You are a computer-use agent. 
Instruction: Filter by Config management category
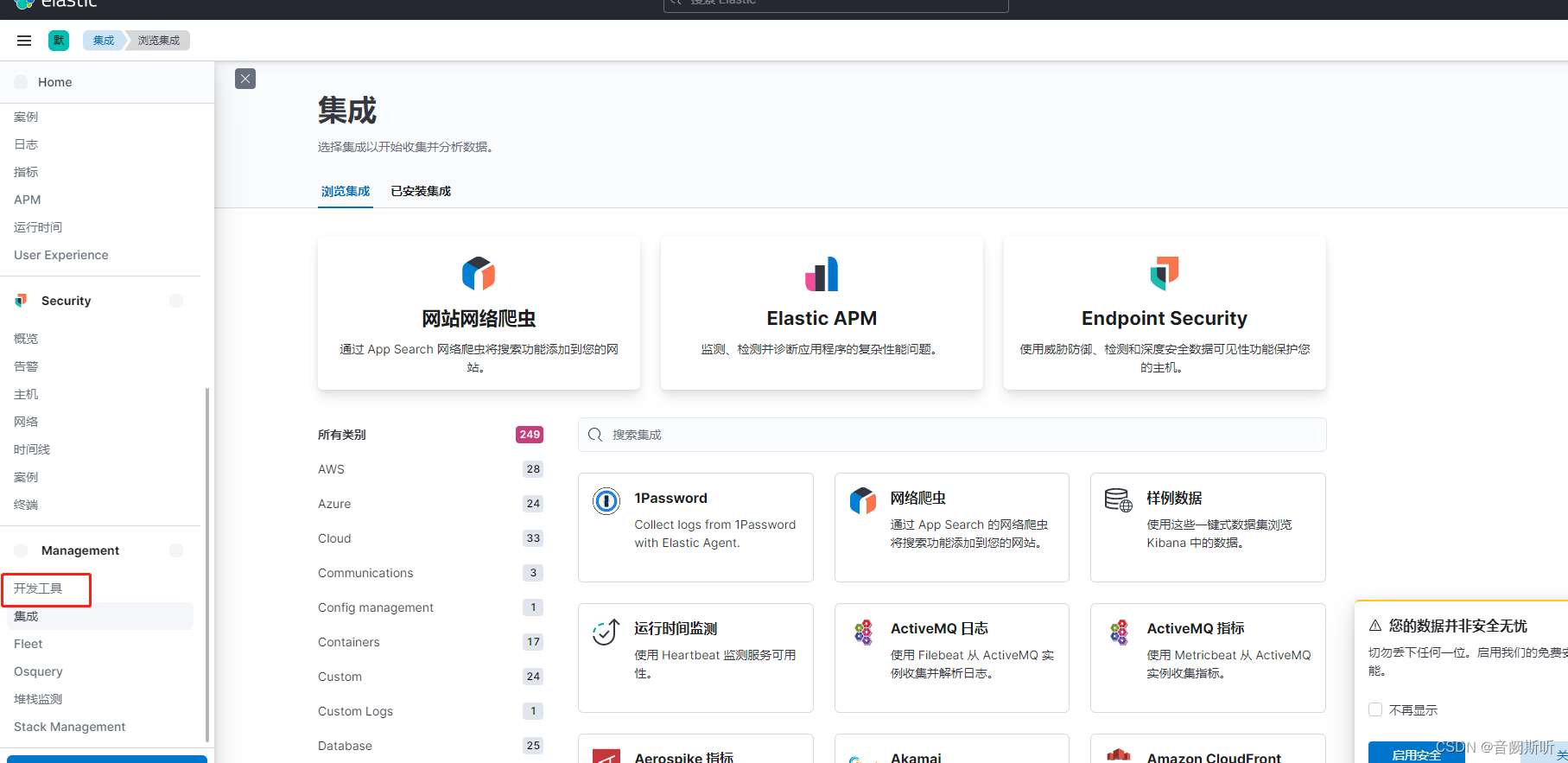pyautogui.click(x=430, y=607)
